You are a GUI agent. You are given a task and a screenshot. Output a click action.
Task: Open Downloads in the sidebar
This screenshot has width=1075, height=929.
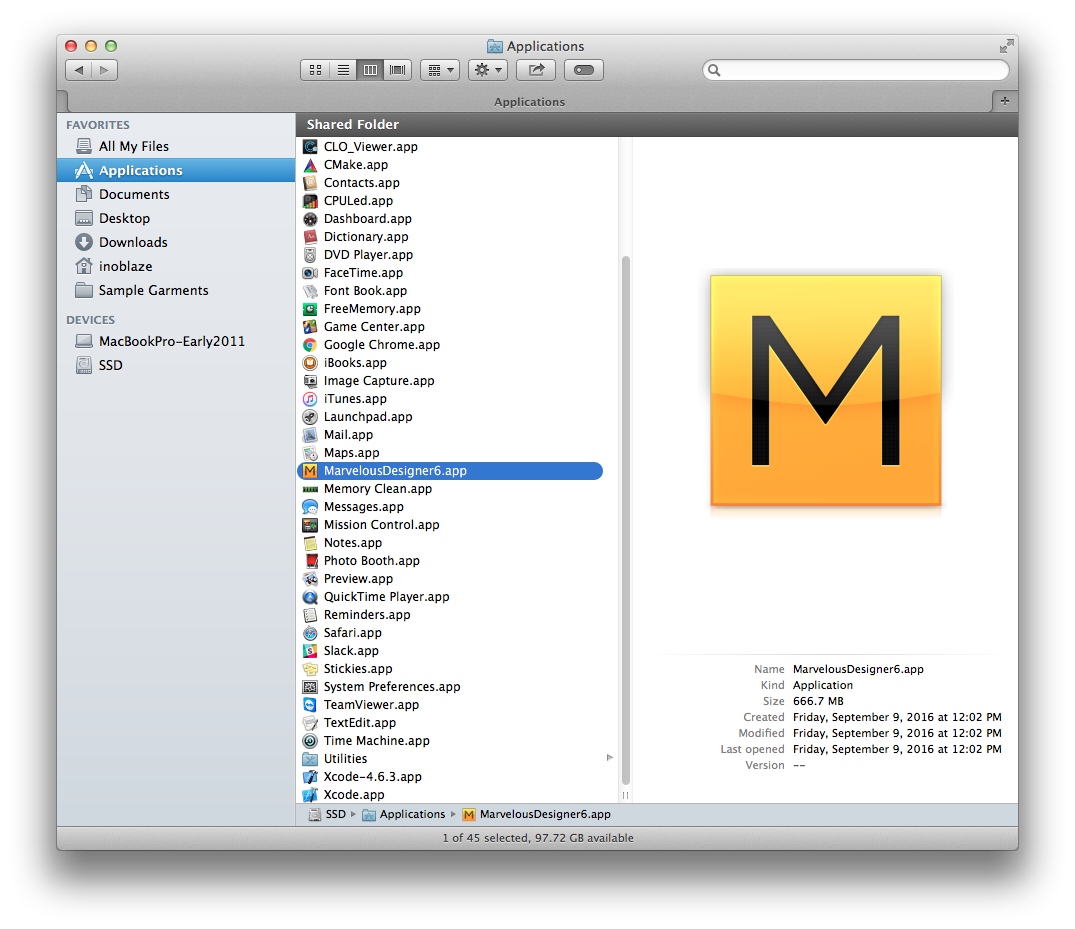tap(132, 242)
